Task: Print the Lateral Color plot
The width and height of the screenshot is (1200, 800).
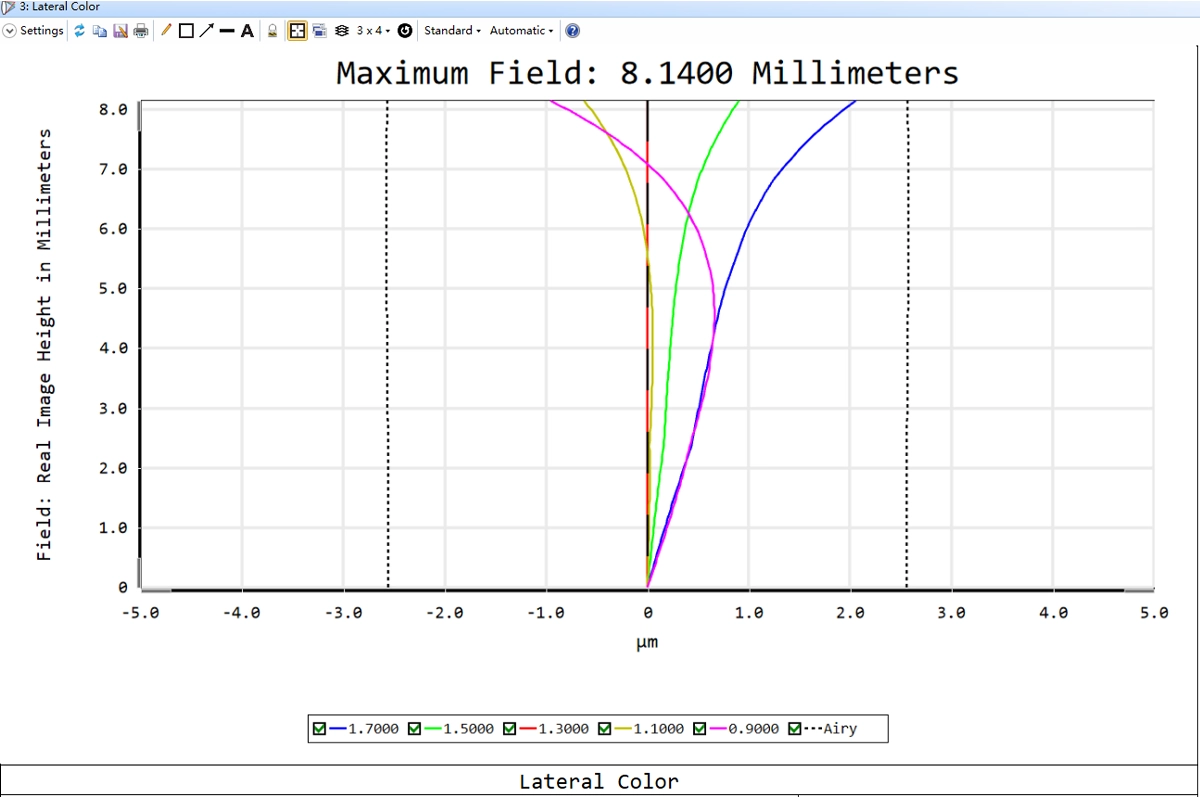Action: click(x=141, y=31)
